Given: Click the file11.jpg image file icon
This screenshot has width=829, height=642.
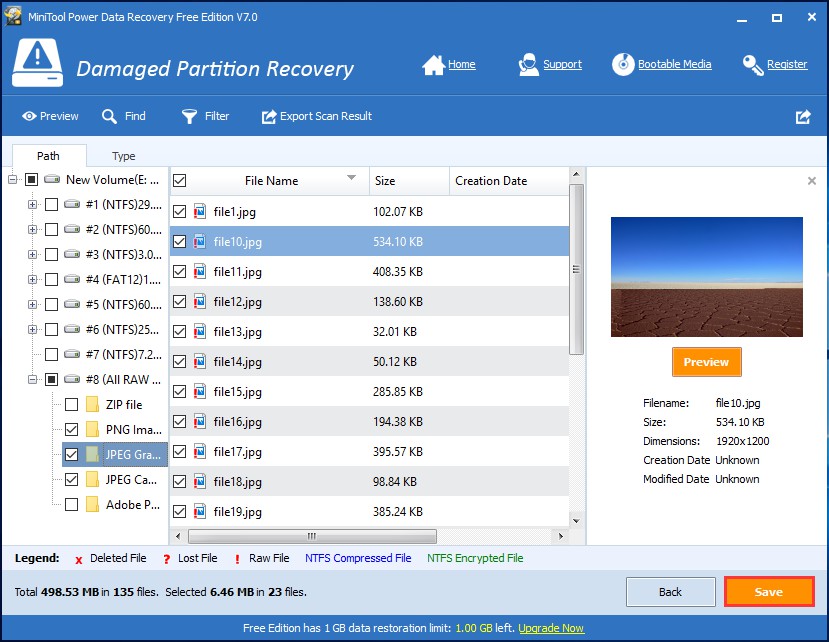Looking at the screenshot, I should (199, 271).
